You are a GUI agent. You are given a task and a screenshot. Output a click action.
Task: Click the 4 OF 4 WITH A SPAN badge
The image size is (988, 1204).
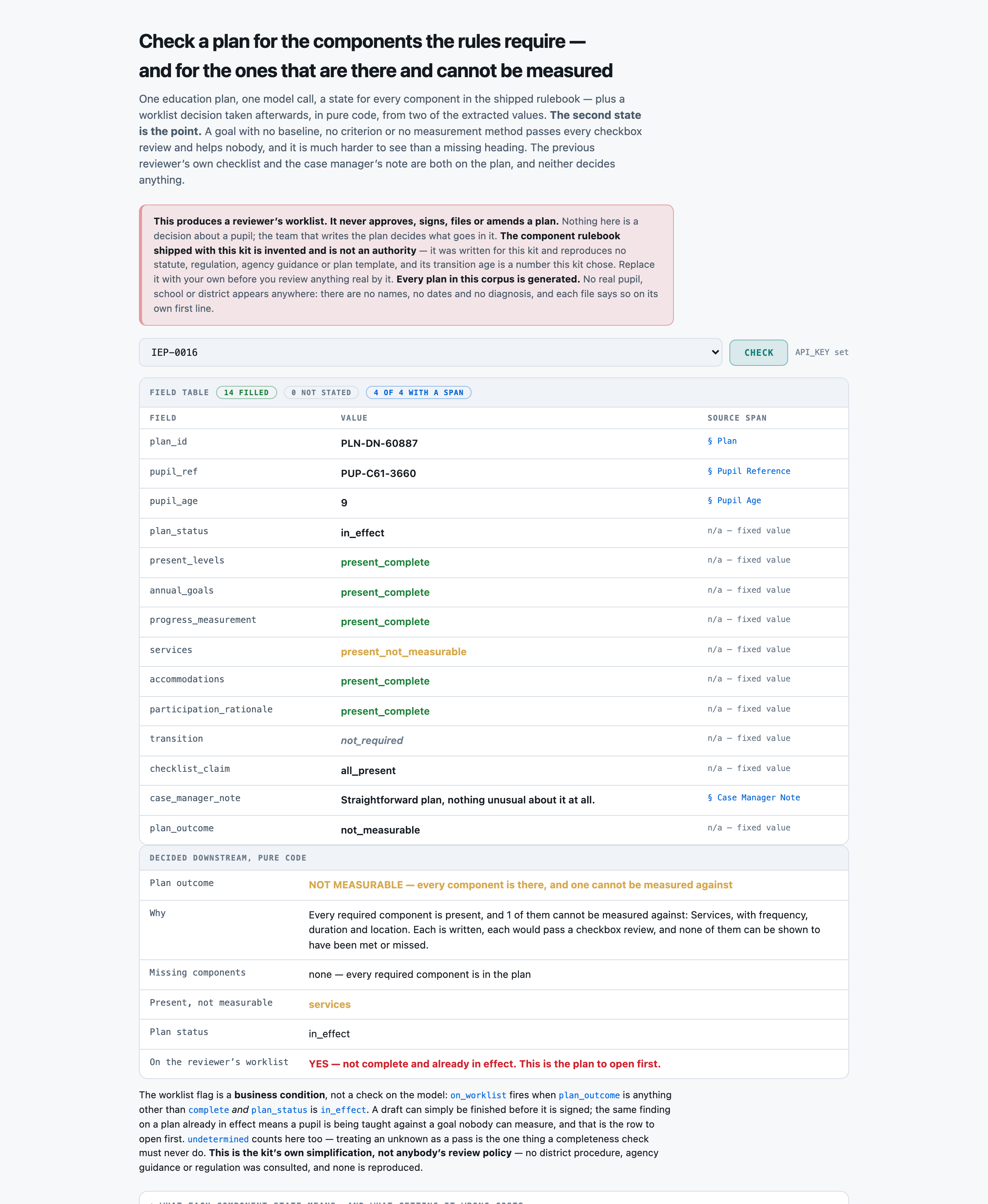[418, 392]
